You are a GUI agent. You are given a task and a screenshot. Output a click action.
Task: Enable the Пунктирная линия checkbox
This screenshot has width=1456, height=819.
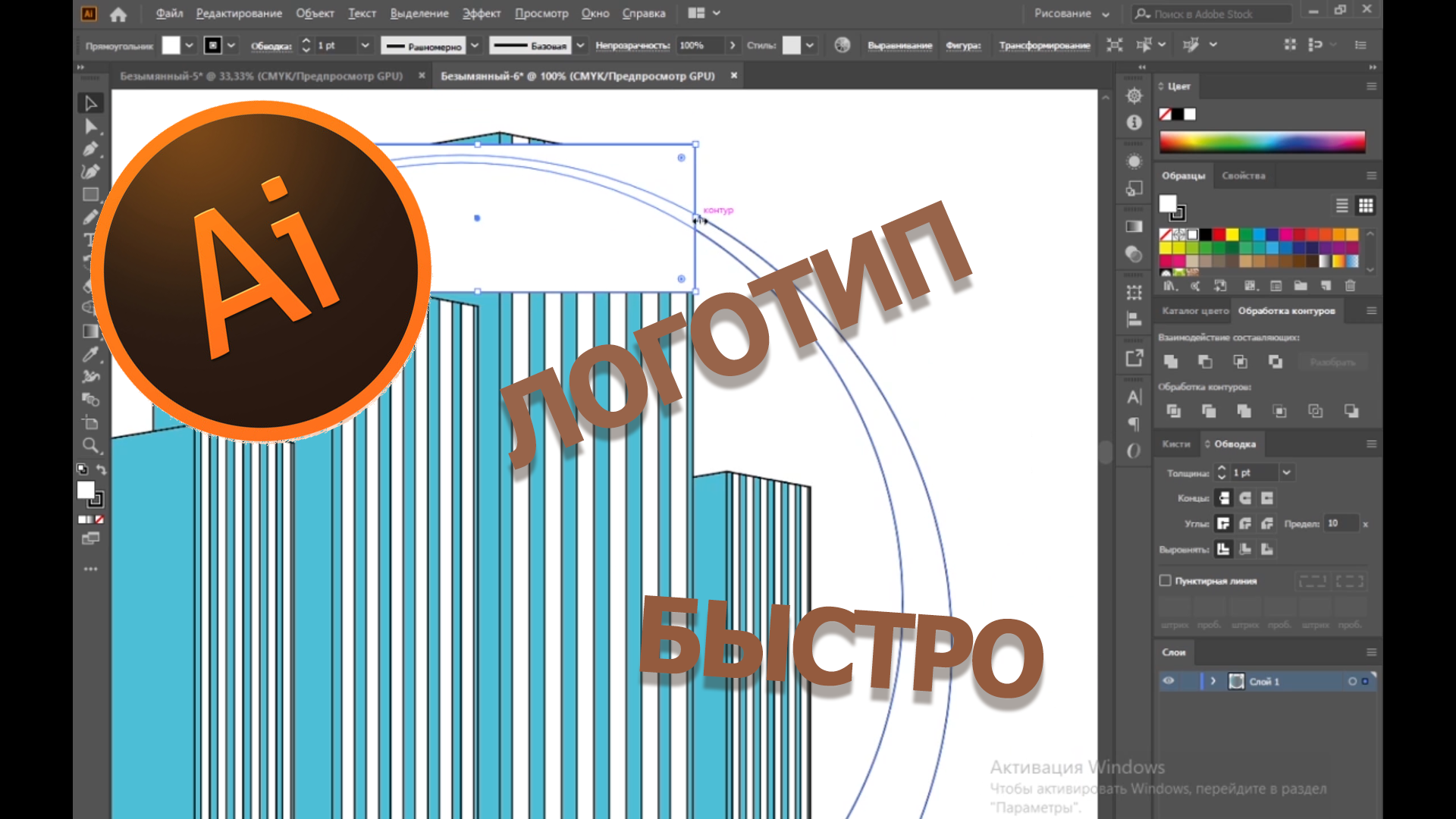coord(1166,581)
